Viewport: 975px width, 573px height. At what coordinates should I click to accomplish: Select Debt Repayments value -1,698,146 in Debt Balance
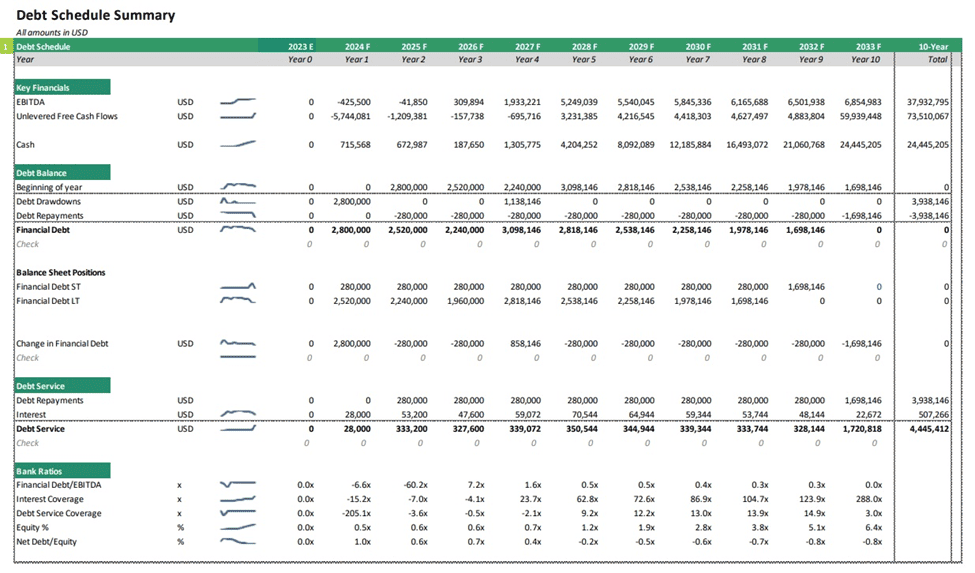[x=861, y=216]
